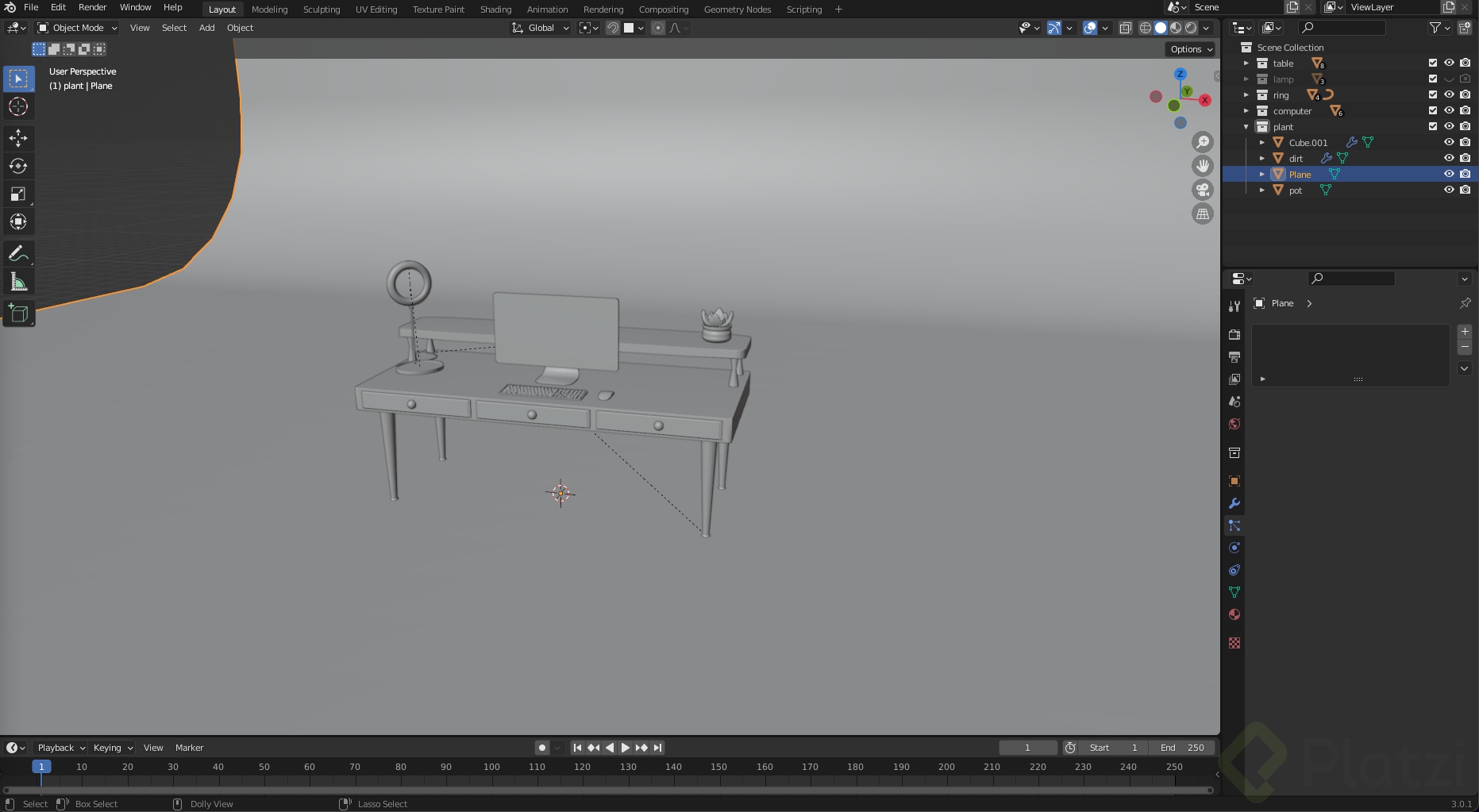Viewport: 1479px width, 812px height.
Task: Hide the table collection in viewport
Action: click(1448, 63)
